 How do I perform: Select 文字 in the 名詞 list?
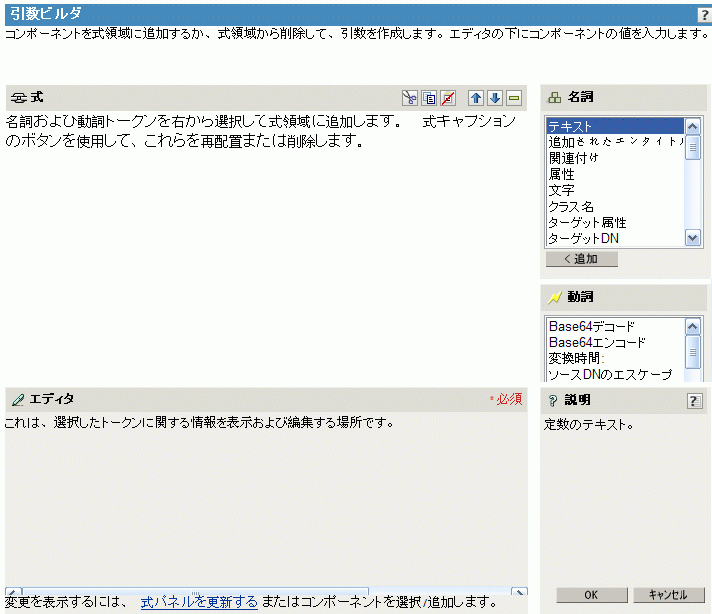tap(615, 190)
